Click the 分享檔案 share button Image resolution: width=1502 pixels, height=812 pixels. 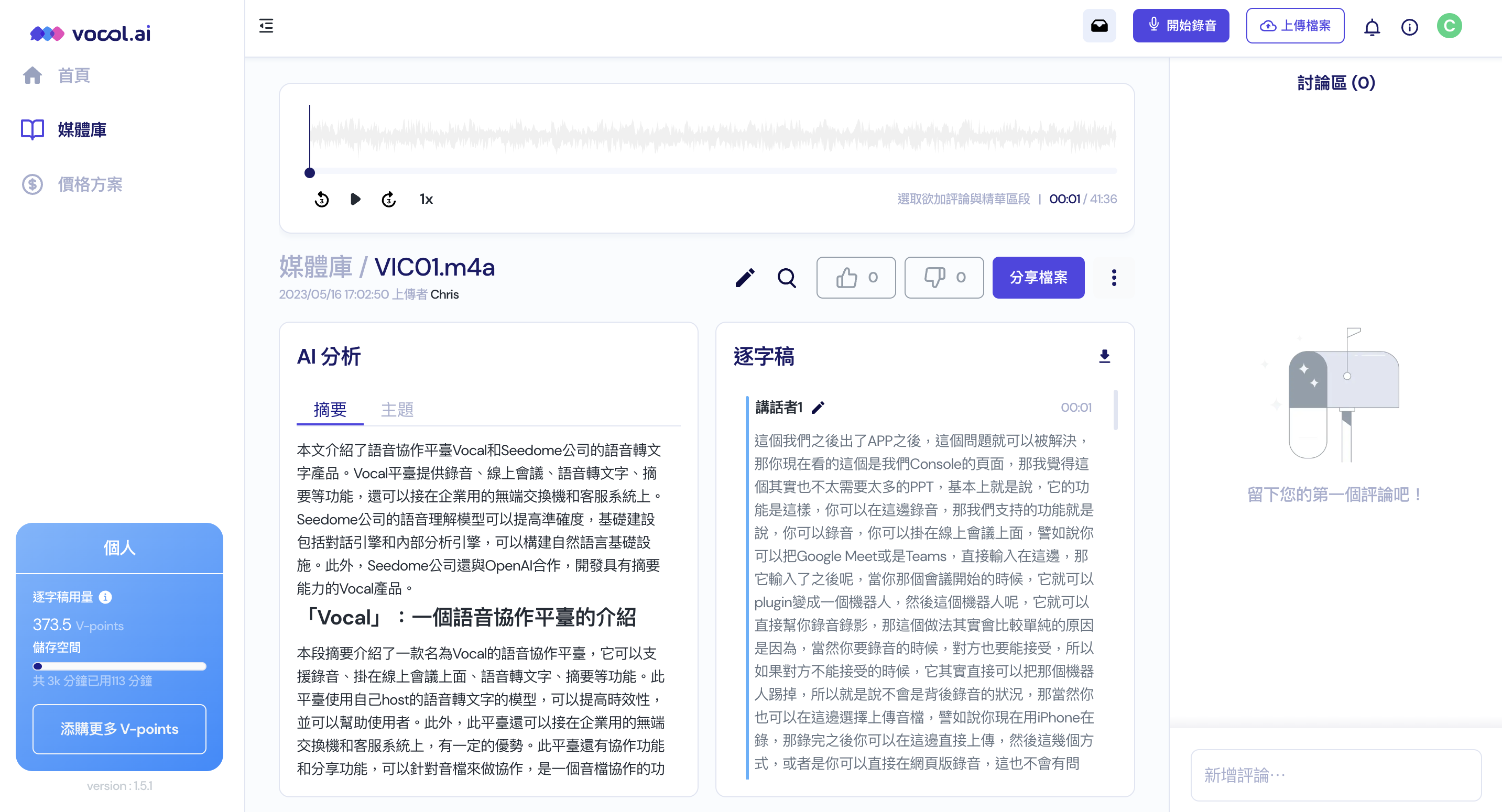click(x=1039, y=278)
